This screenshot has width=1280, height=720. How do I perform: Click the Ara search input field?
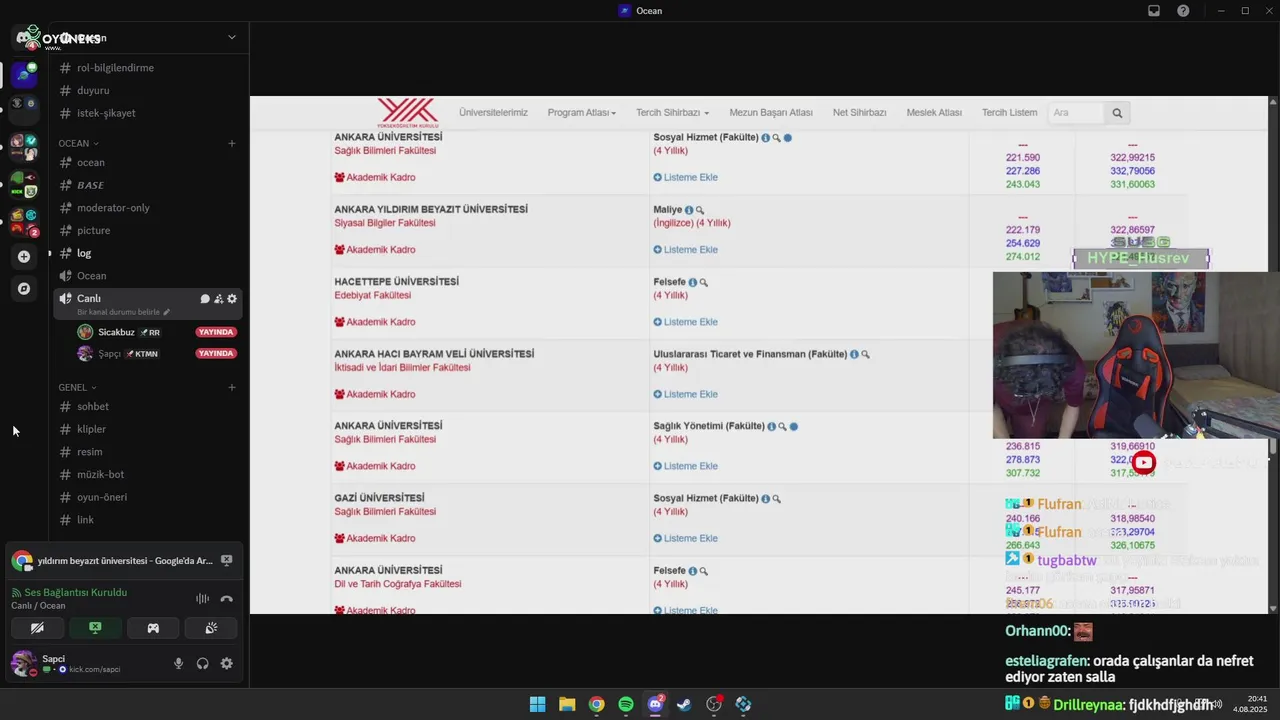[1075, 113]
